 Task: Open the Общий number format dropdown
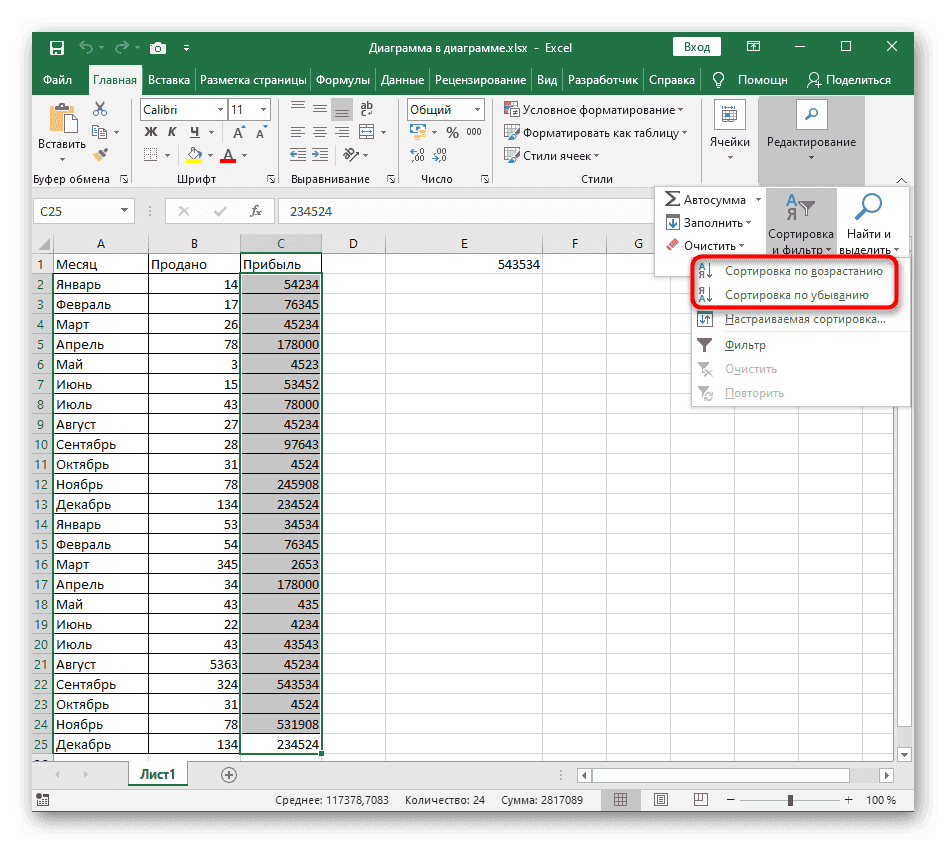tap(477, 110)
